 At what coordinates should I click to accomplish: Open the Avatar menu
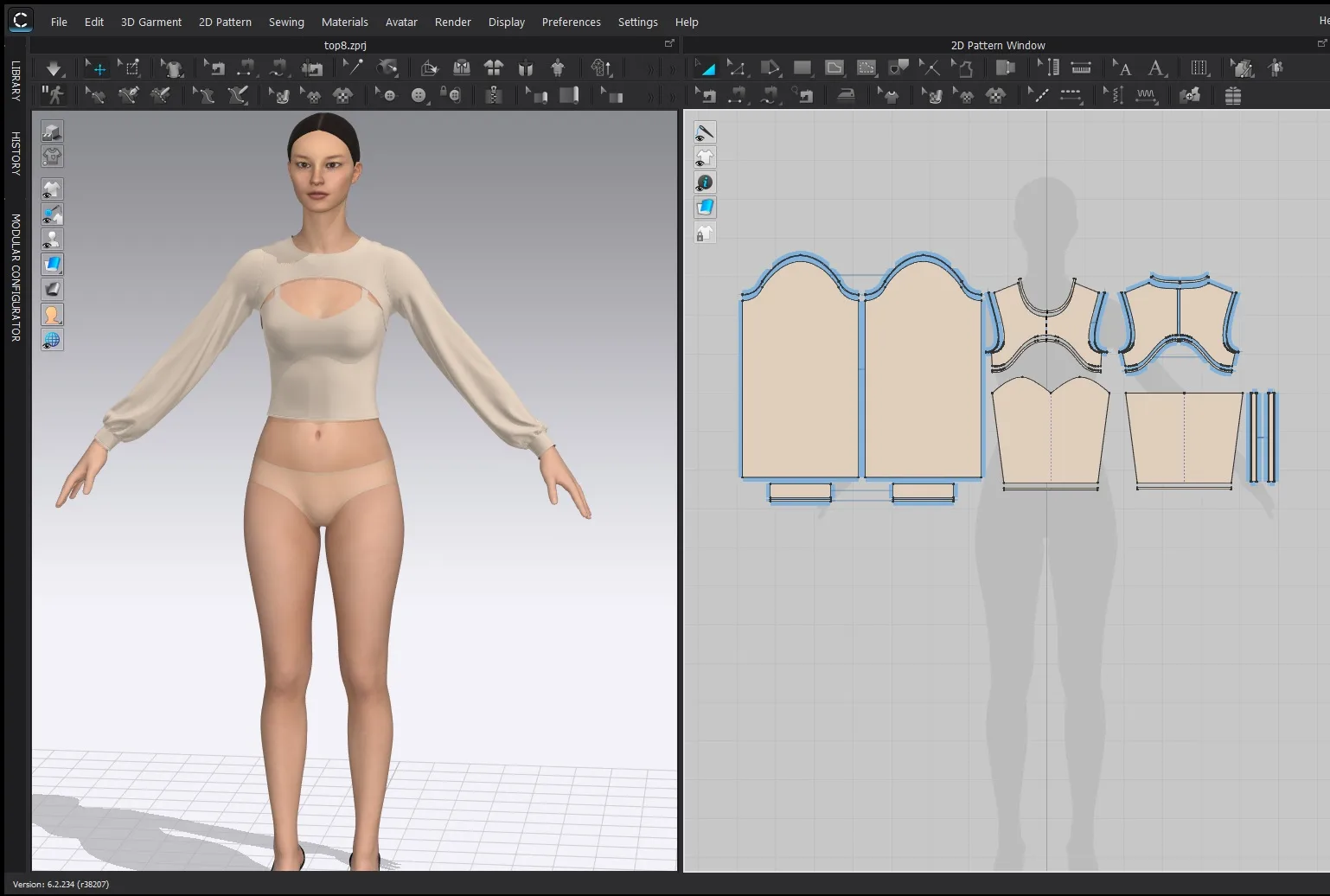coord(401,22)
